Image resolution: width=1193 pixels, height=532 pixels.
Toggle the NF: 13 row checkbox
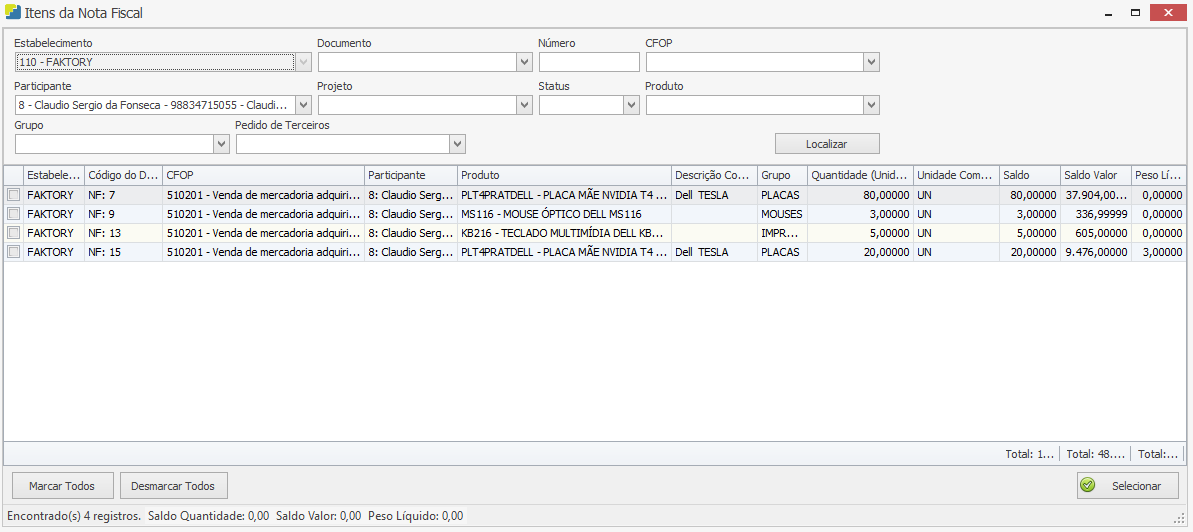coord(14,233)
